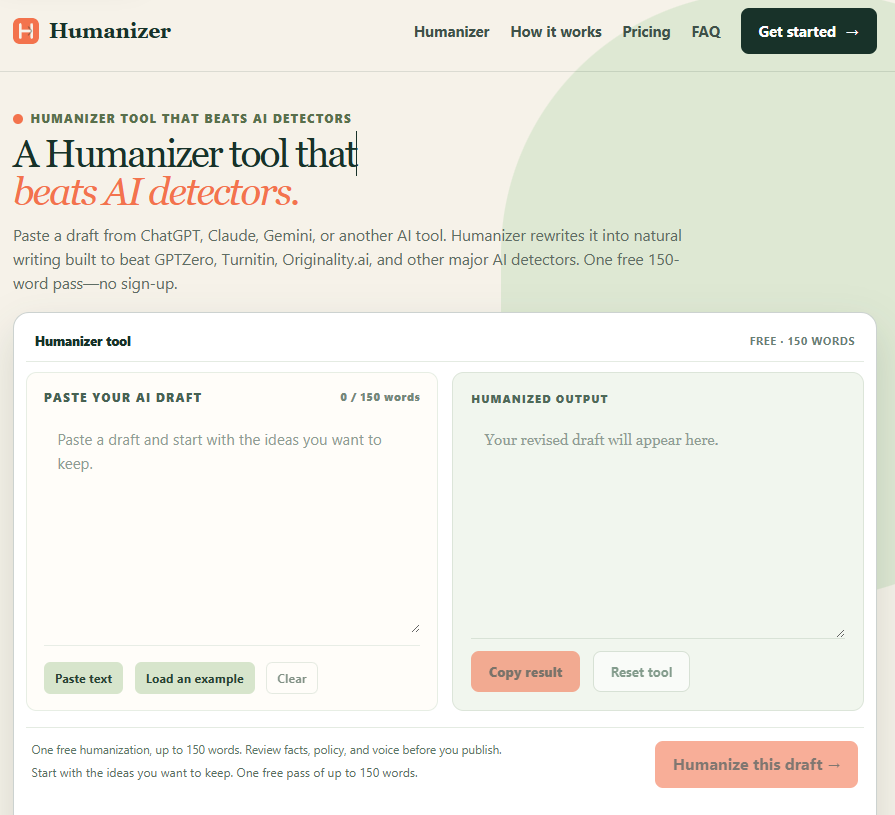Grab the draft textarea resize handle
This screenshot has height=815, width=895.
click(x=416, y=628)
